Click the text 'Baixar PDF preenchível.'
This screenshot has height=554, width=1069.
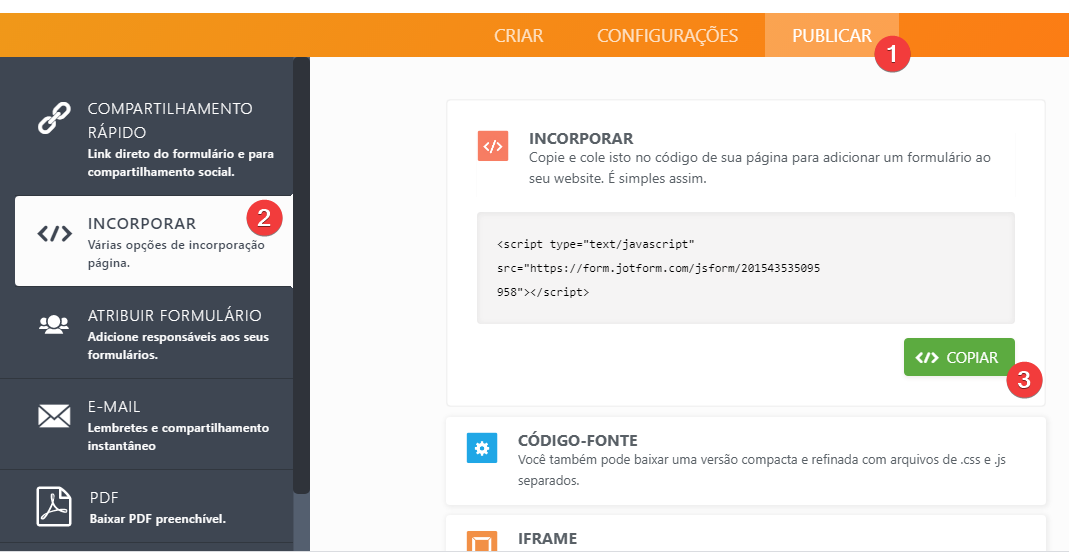[x=157, y=519]
